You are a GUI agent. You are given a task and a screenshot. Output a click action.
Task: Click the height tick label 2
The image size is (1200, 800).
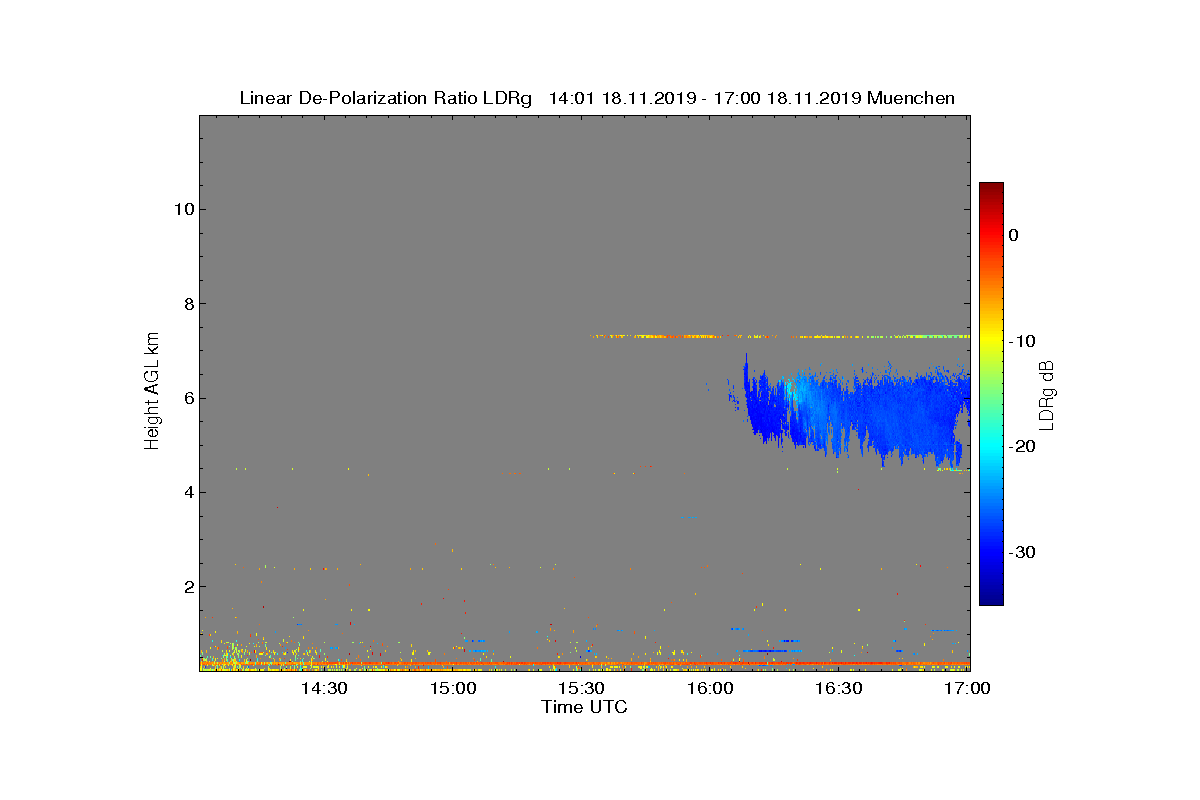click(187, 587)
